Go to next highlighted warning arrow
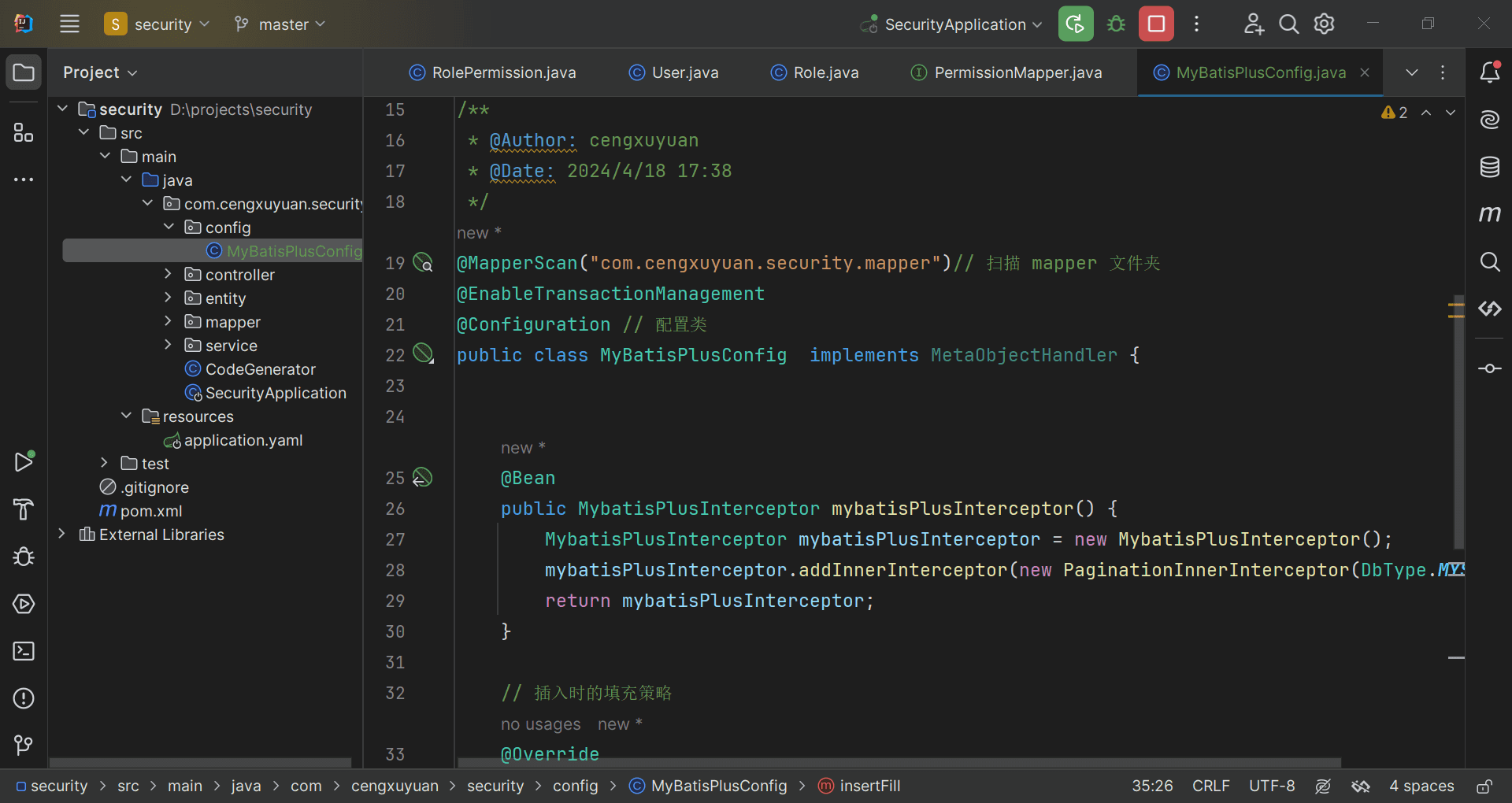The height and width of the screenshot is (803, 1512). (1451, 113)
